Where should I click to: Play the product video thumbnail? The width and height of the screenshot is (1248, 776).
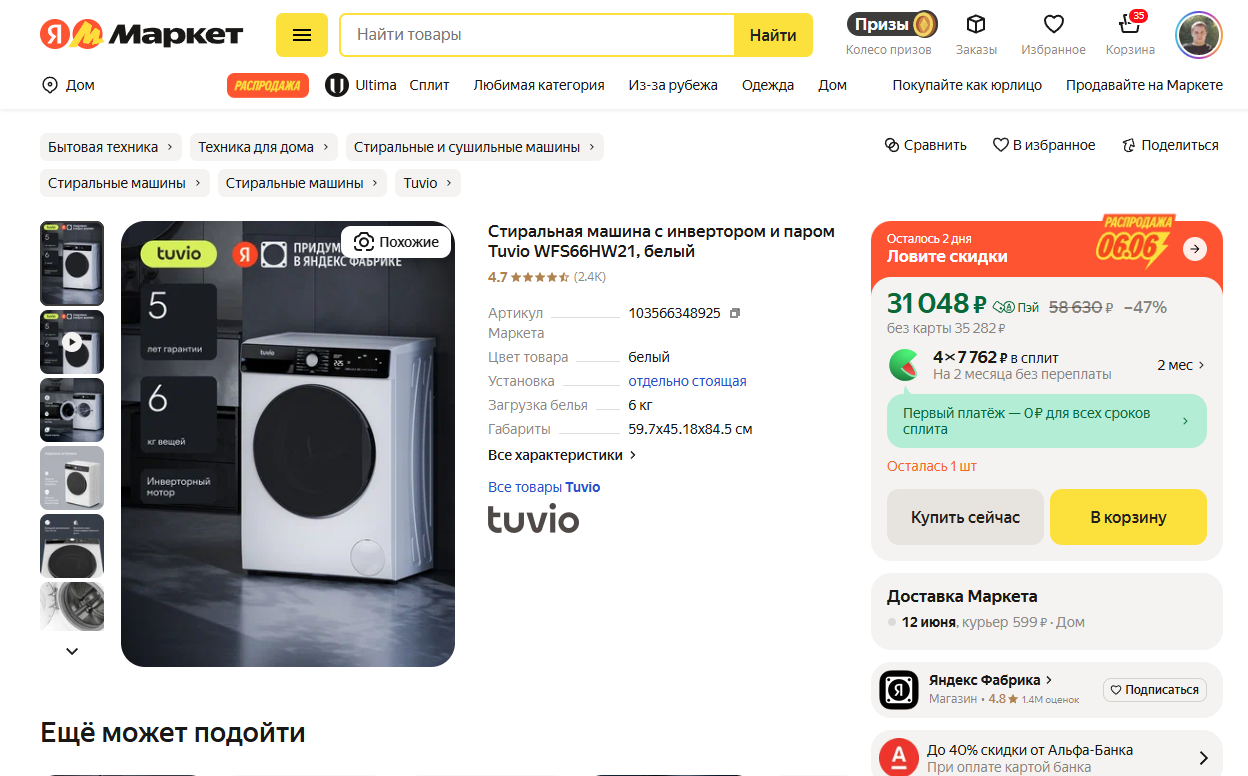pyautogui.click(x=72, y=342)
